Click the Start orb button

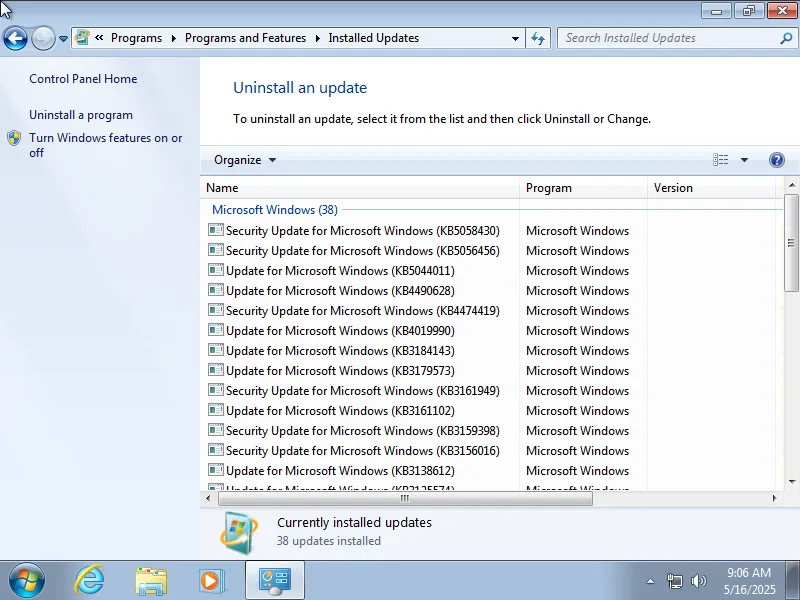coord(26,581)
